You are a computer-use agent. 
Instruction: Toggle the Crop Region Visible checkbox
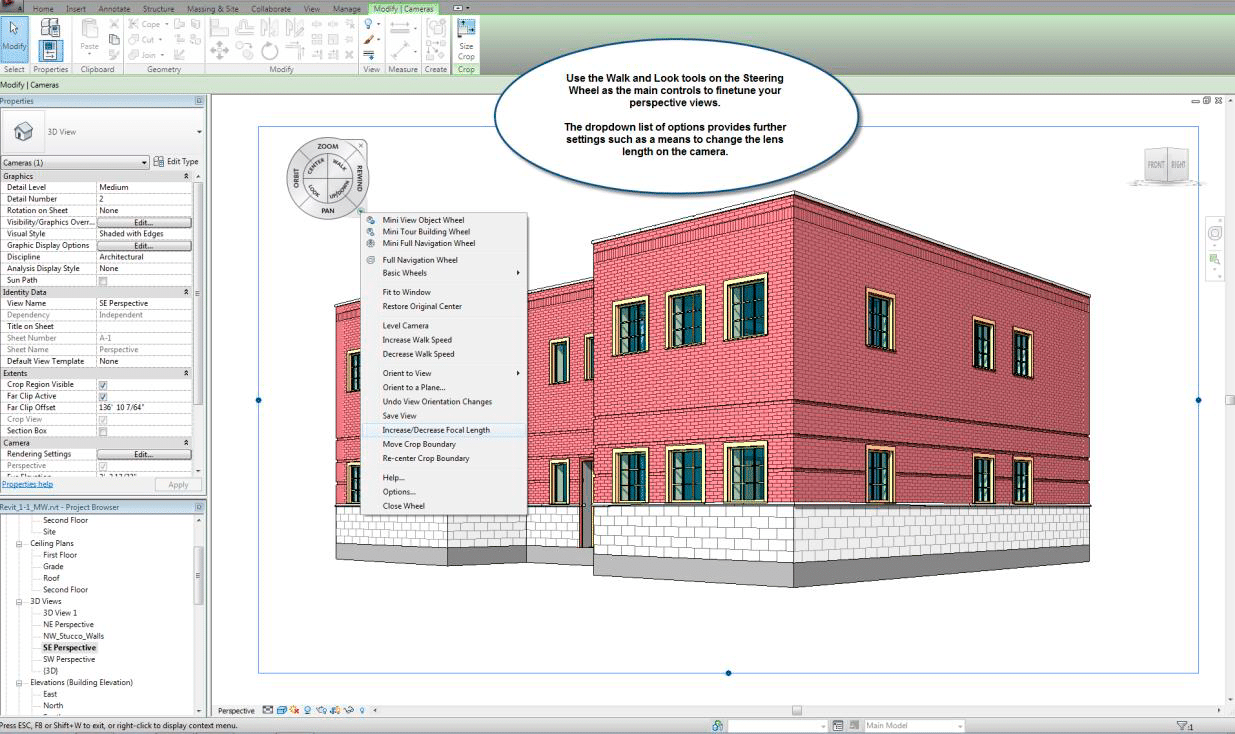[103, 385]
